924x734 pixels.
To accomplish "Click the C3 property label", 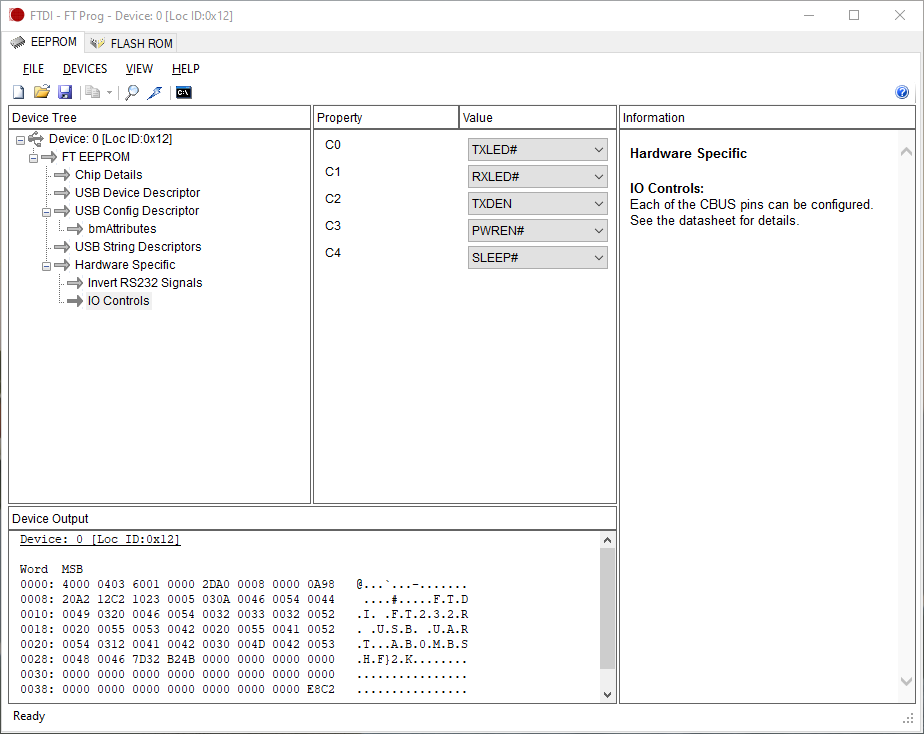I will [x=333, y=226].
